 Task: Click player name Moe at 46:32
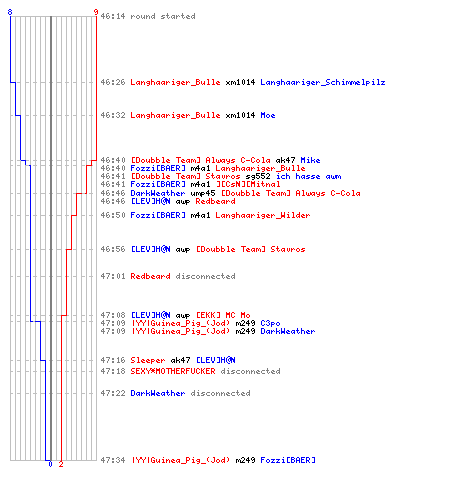(x=268, y=115)
